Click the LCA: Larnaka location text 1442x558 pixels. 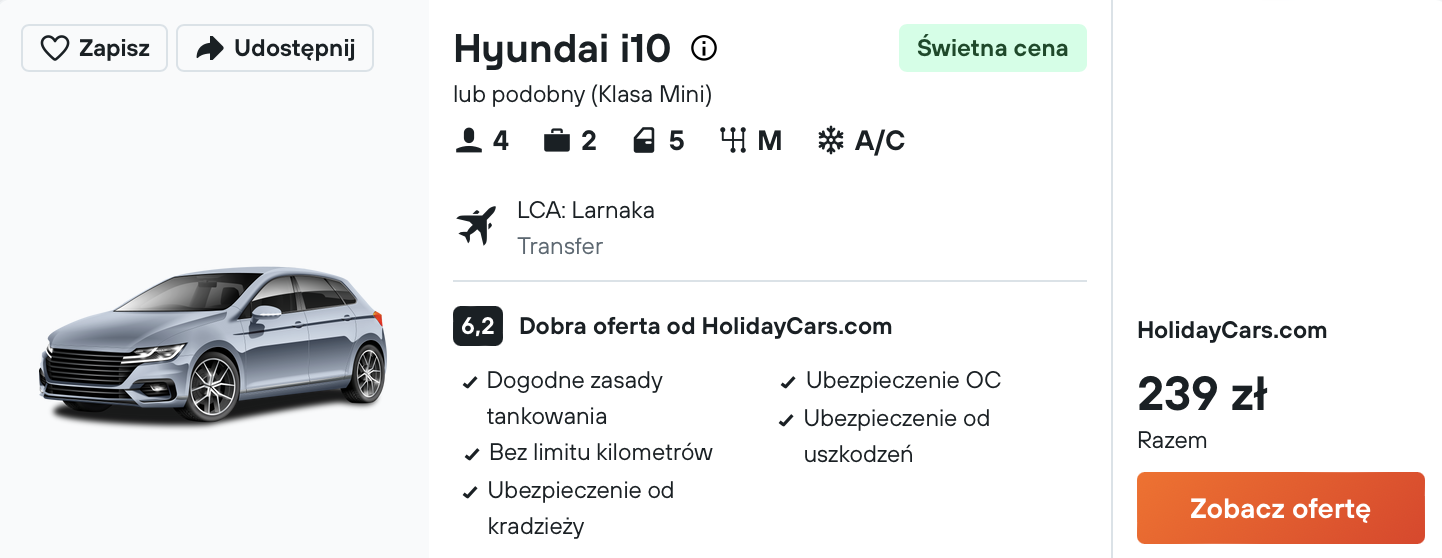click(x=586, y=211)
